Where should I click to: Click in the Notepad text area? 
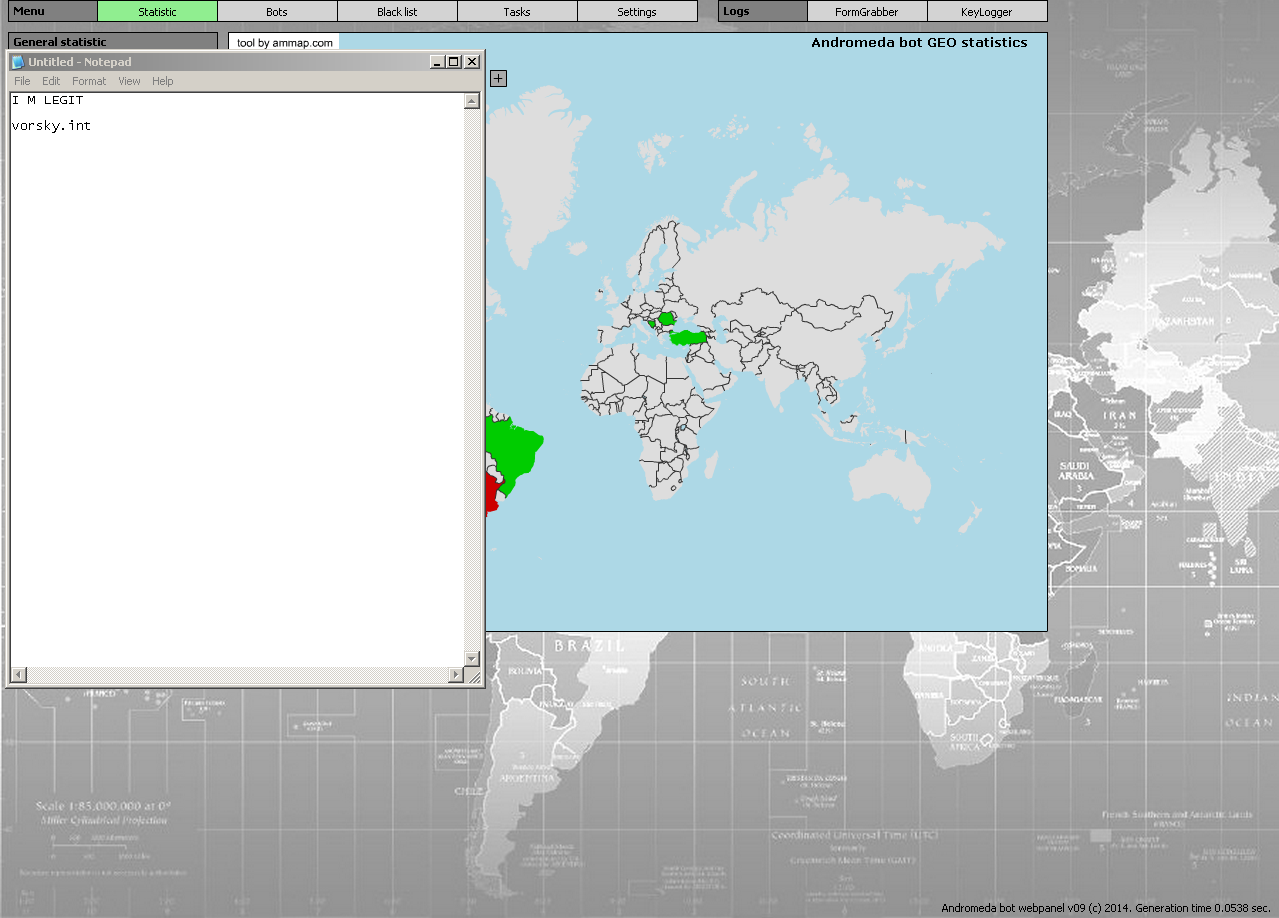[237, 380]
